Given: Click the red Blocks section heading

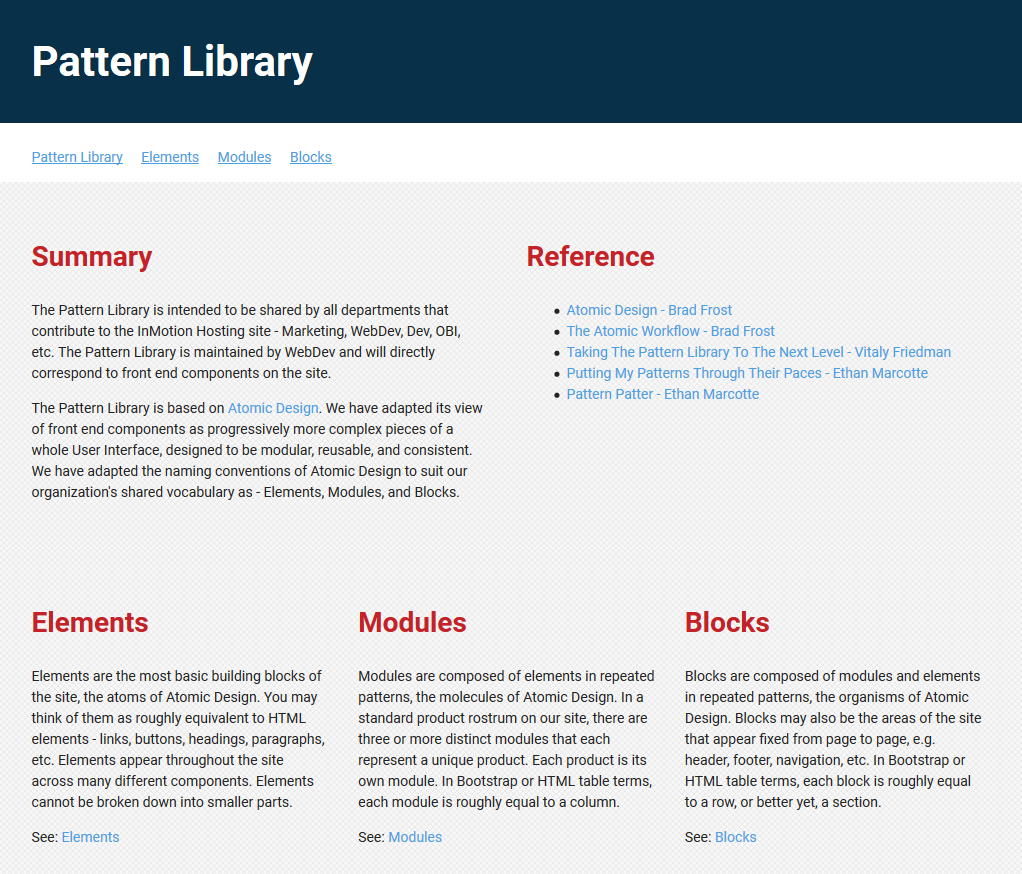Looking at the screenshot, I should coord(727,623).
